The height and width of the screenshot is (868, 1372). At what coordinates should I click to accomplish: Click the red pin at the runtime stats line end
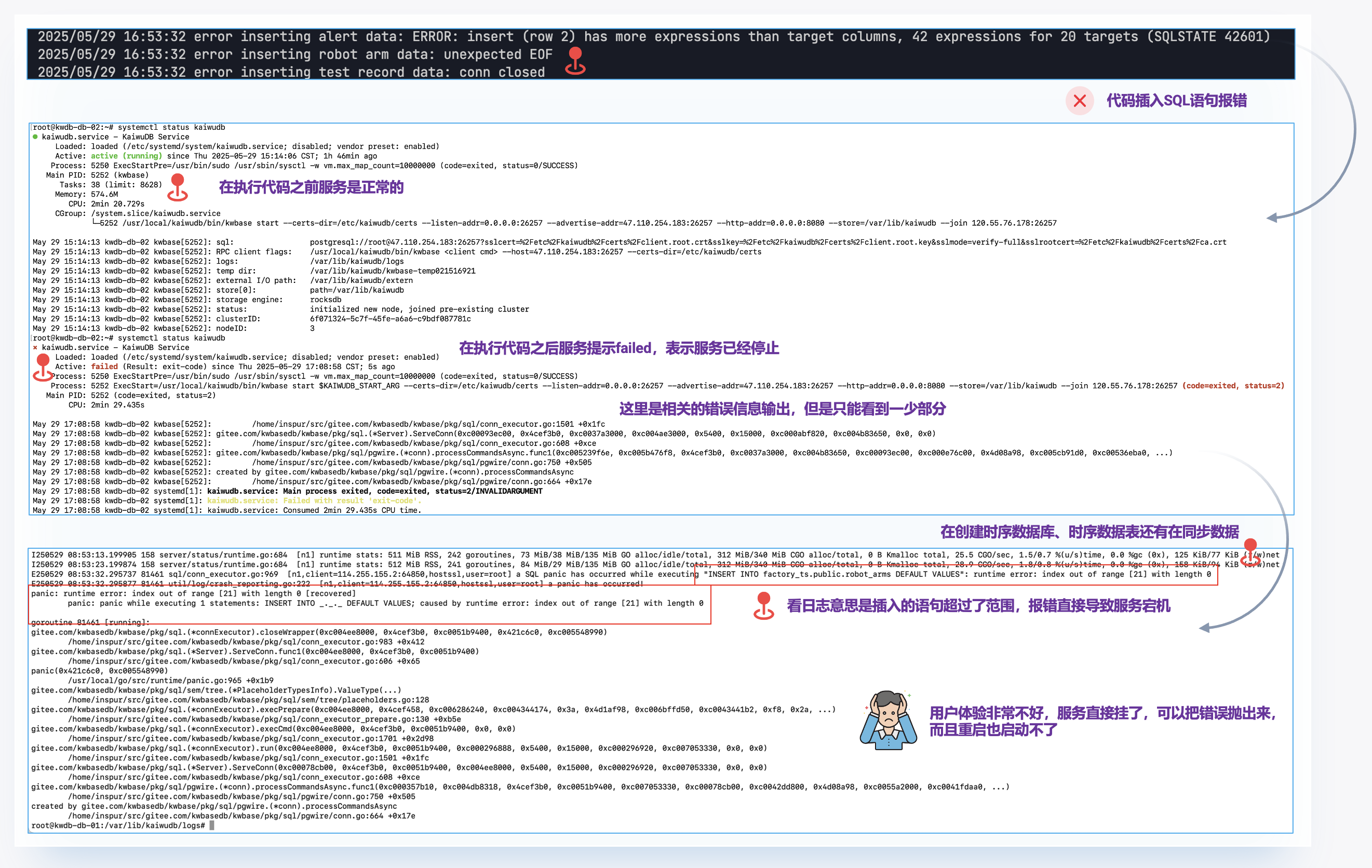(1250, 551)
